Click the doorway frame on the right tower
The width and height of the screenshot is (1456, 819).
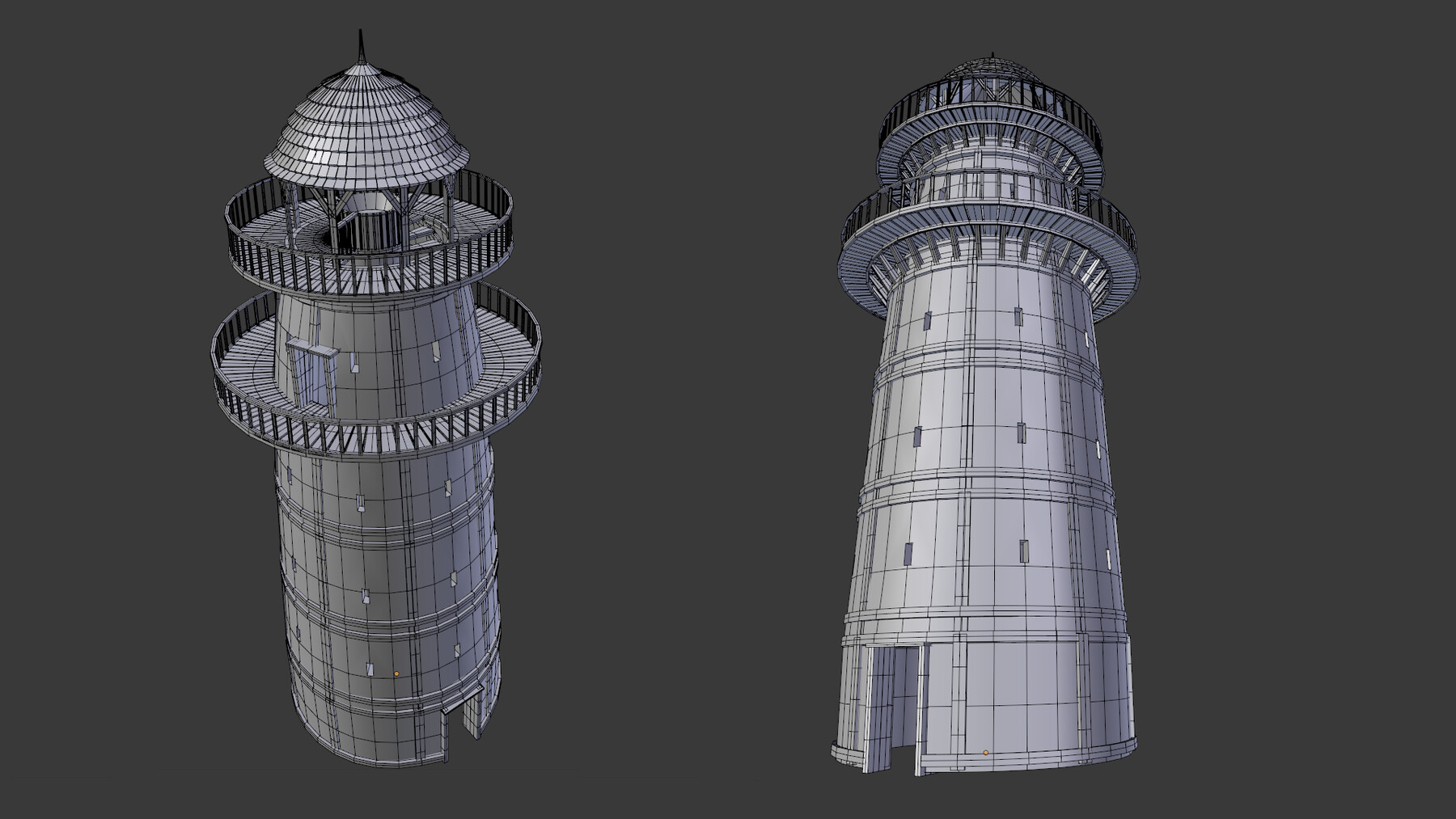[922, 703]
